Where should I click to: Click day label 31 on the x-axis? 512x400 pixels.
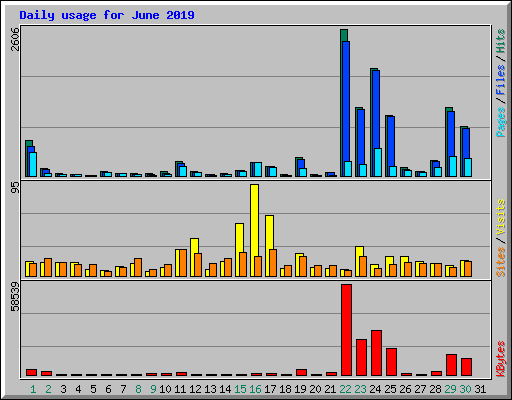(x=480, y=389)
